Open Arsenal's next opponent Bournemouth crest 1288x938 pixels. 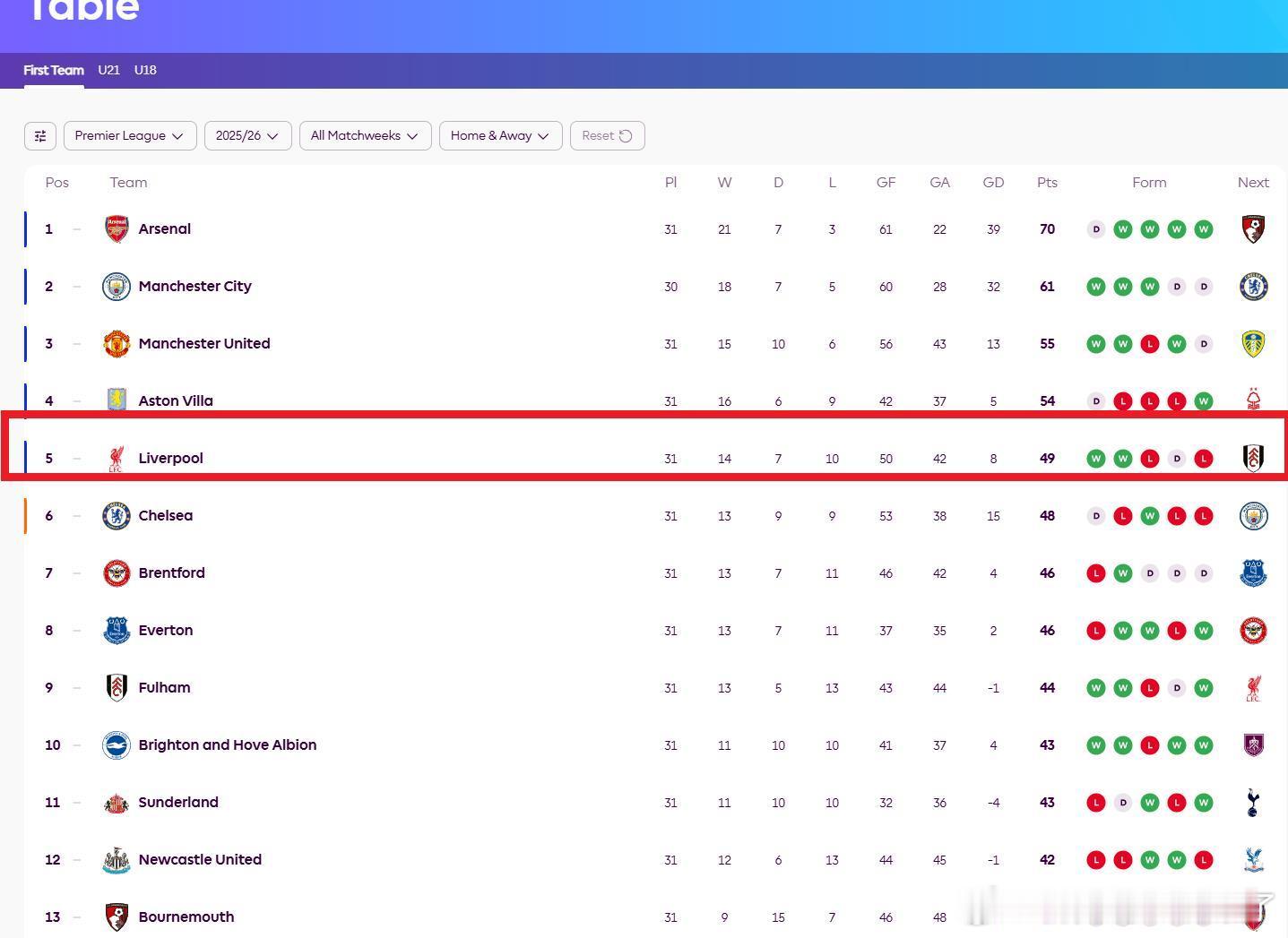tap(1253, 229)
